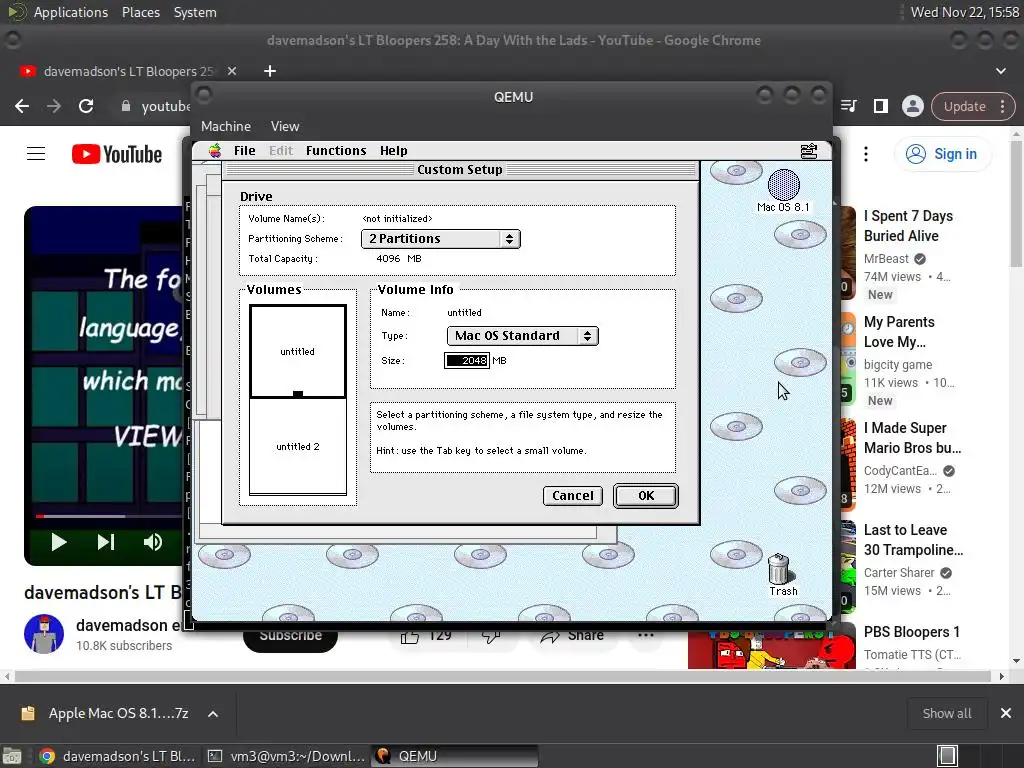Select the Mac OS 8.1 disk icon
This screenshot has height=768, width=1024.
783,191
